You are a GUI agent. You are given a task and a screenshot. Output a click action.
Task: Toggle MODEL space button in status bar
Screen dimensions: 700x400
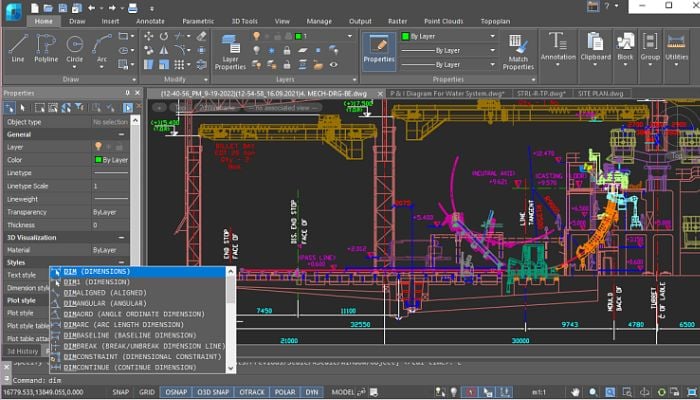[x=343, y=392]
